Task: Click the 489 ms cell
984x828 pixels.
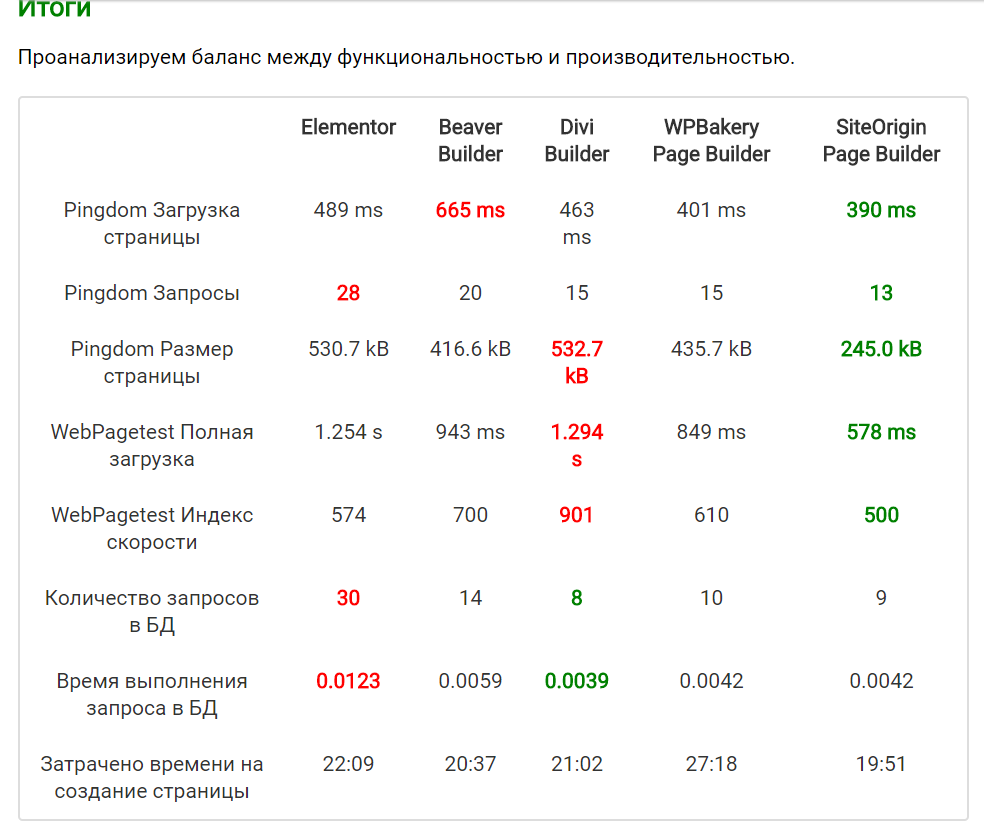Action: [x=348, y=210]
